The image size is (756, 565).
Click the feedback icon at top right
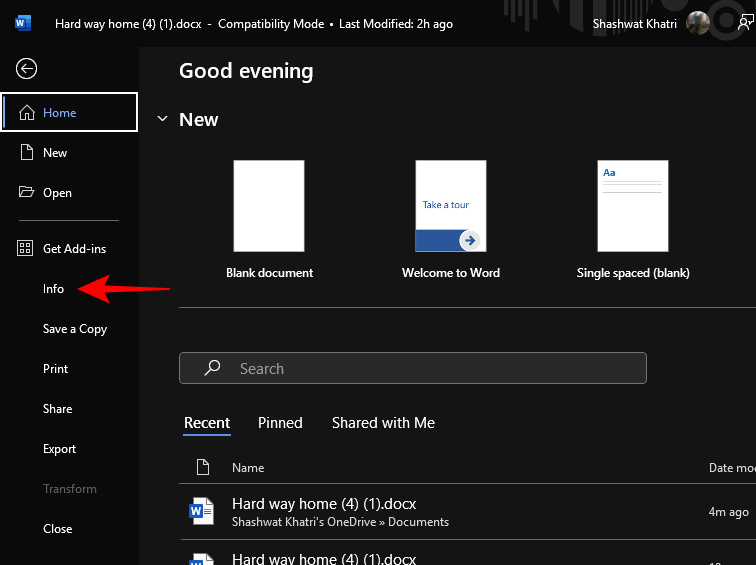[745, 23]
